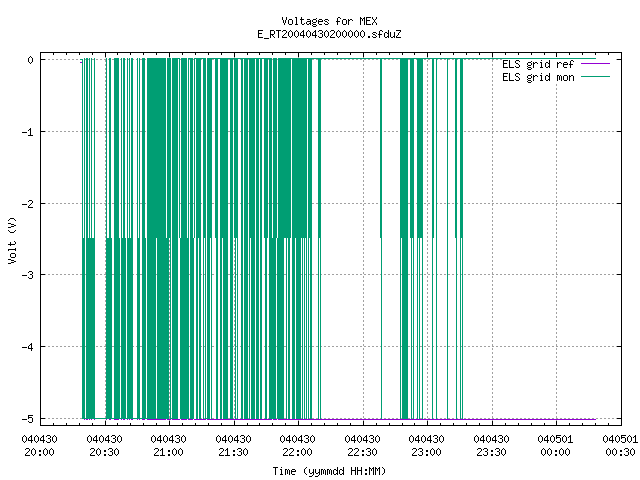Click the x-axis label "040430 20:00"

[40, 446]
